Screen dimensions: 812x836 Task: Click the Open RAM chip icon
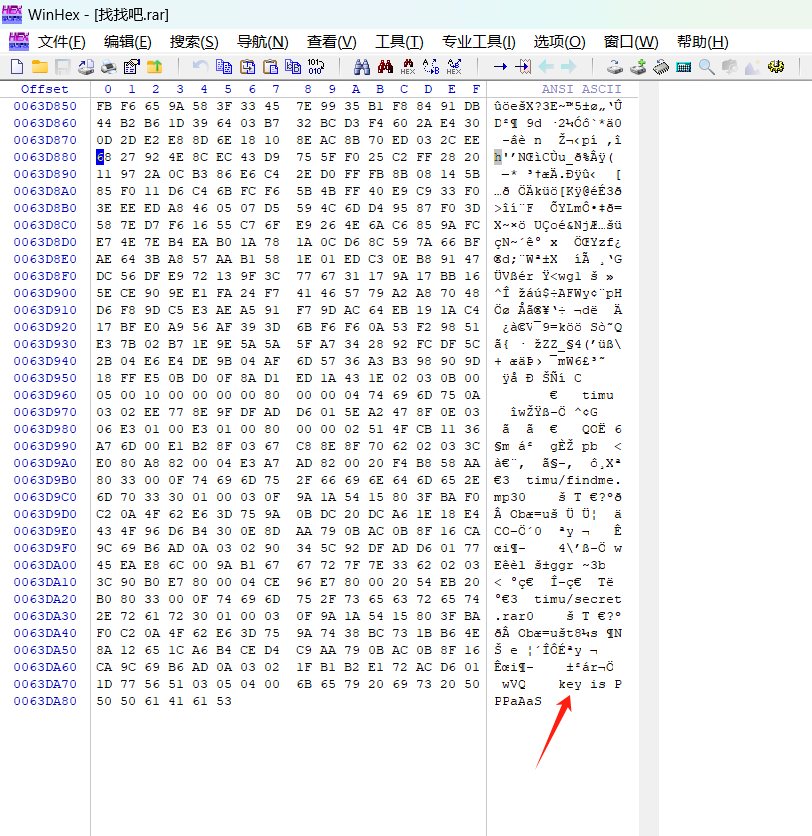point(661,67)
